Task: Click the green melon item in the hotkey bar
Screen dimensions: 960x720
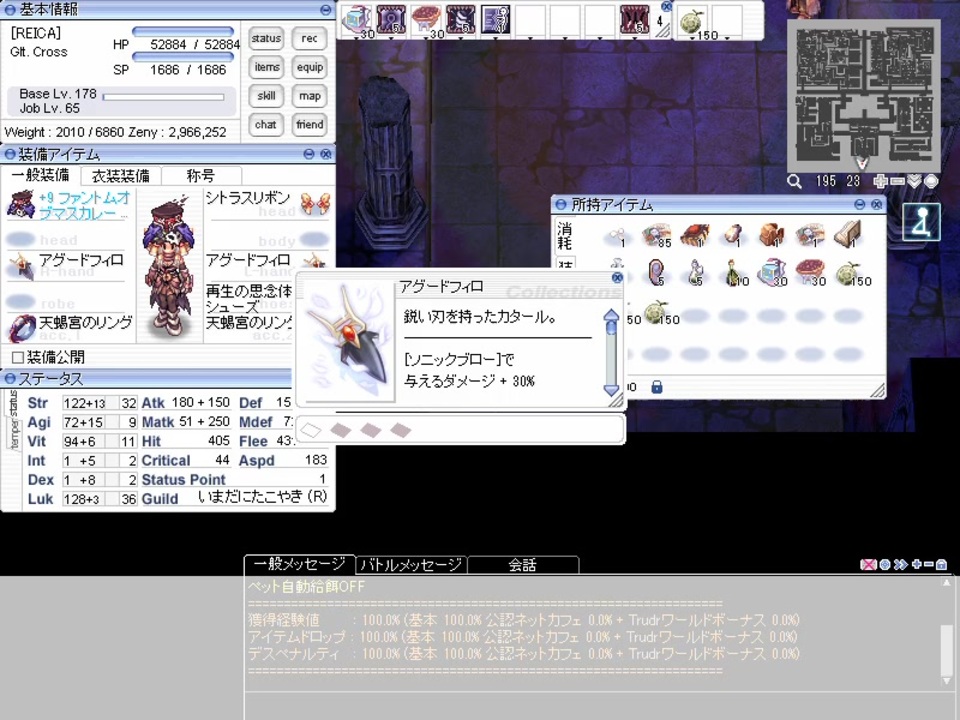Action: [x=694, y=20]
